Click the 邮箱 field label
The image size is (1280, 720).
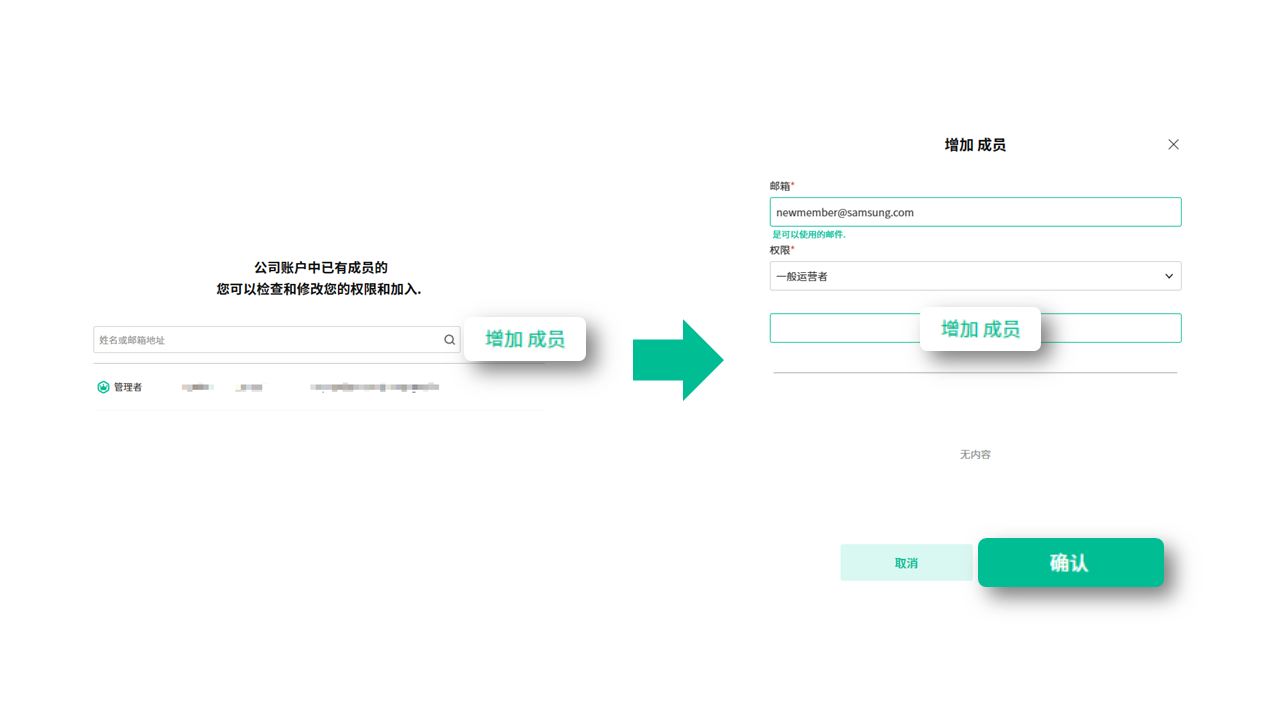coord(781,186)
